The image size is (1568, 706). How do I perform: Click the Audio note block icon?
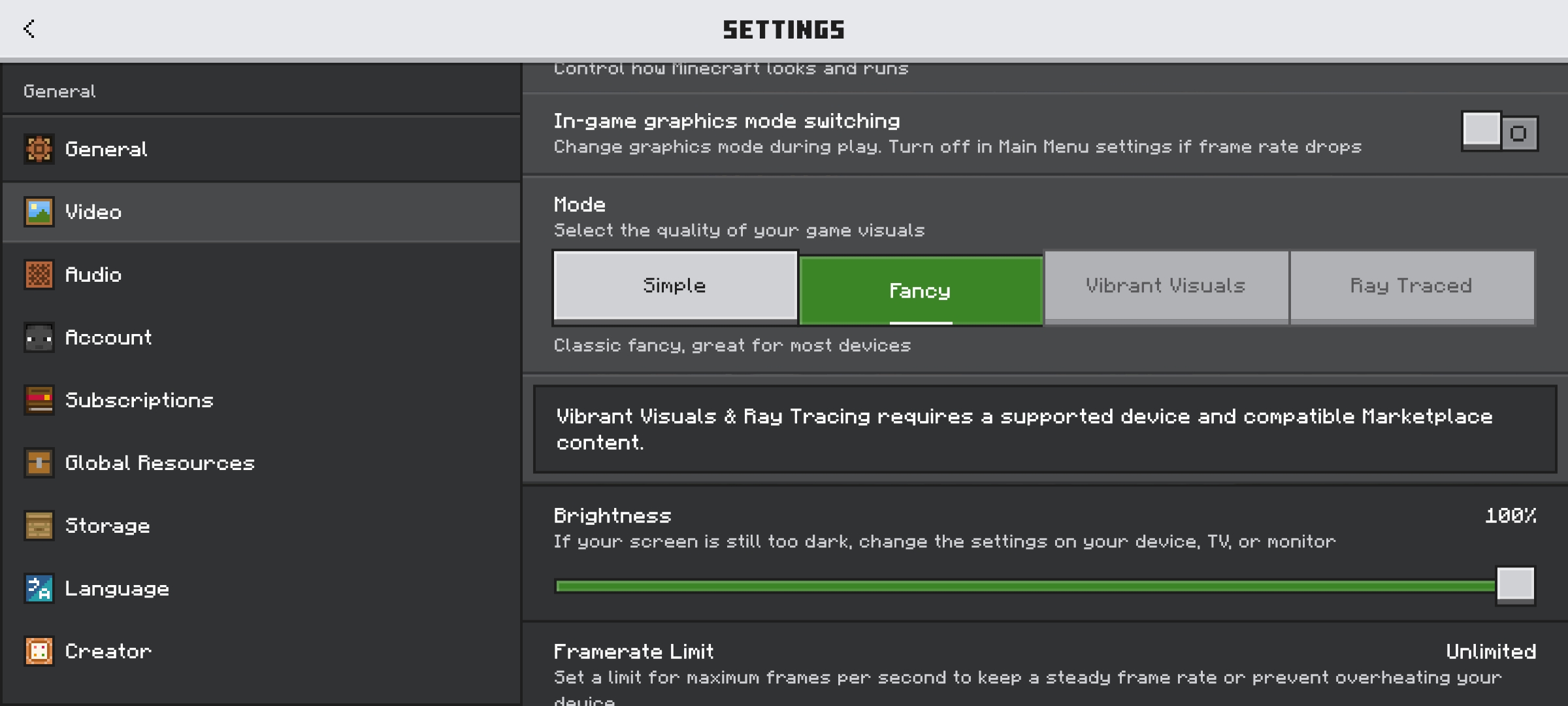39,275
